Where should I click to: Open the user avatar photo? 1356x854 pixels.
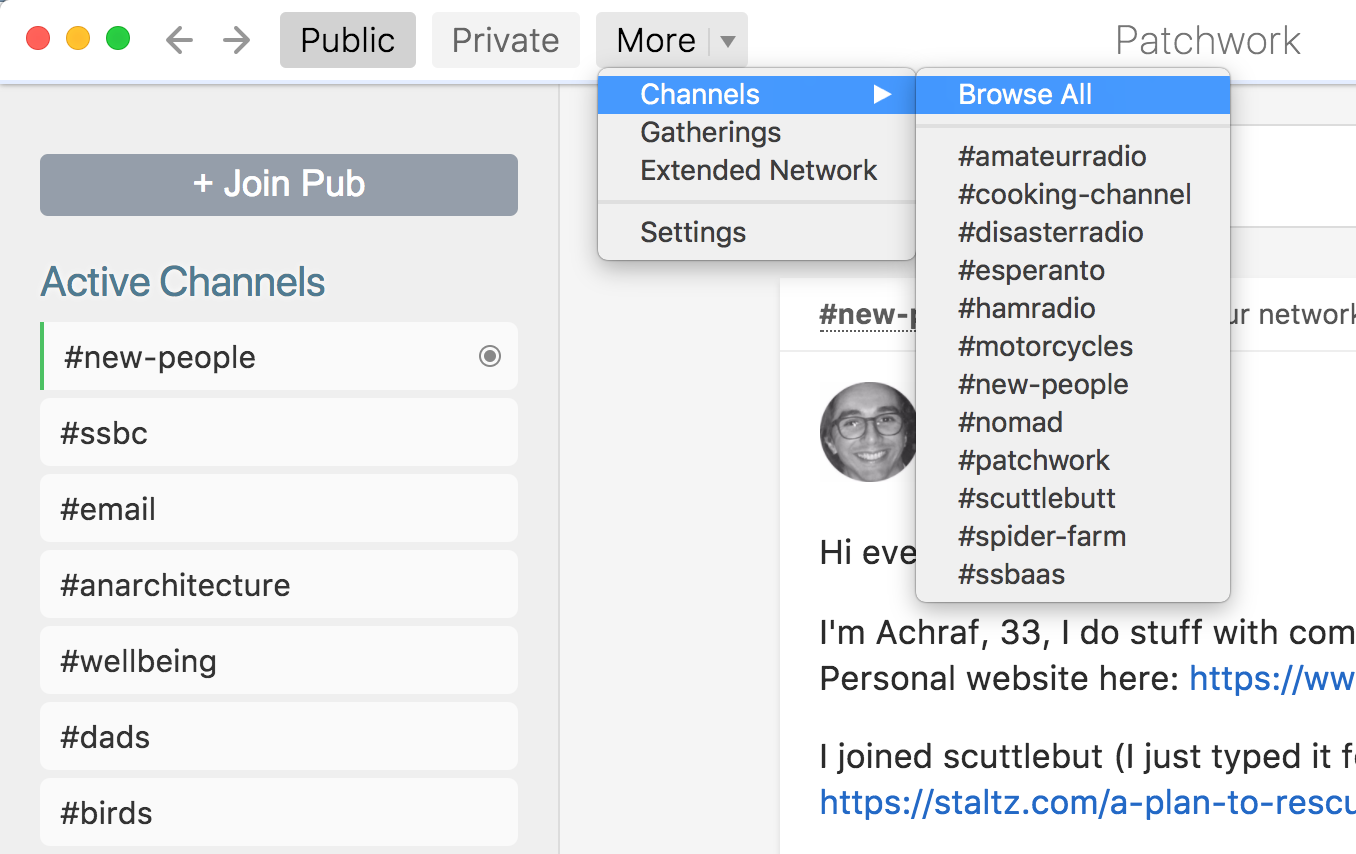pos(868,432)
